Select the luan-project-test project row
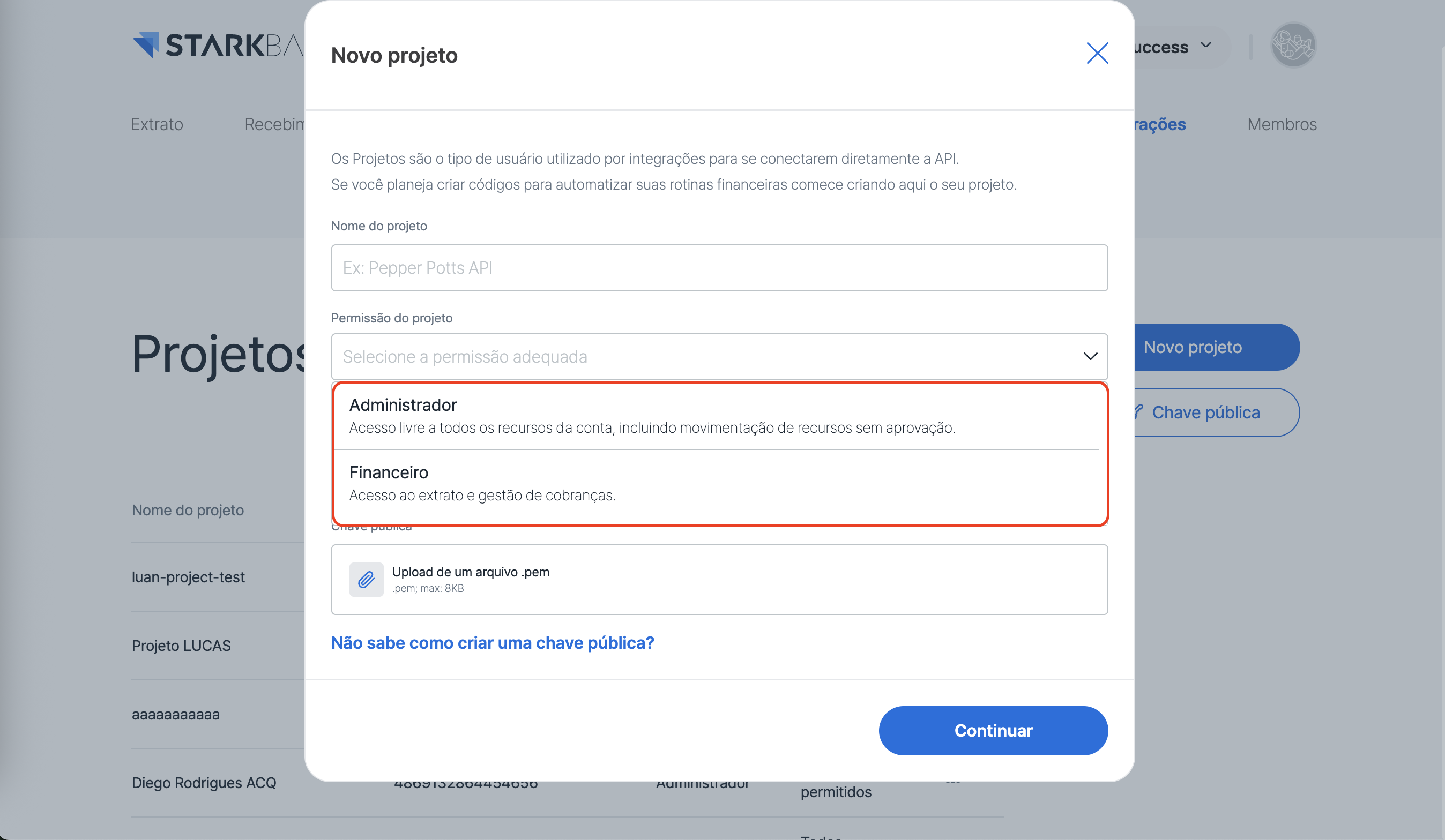Screen dimensions: 1445x840 click(x=188, y=576)
